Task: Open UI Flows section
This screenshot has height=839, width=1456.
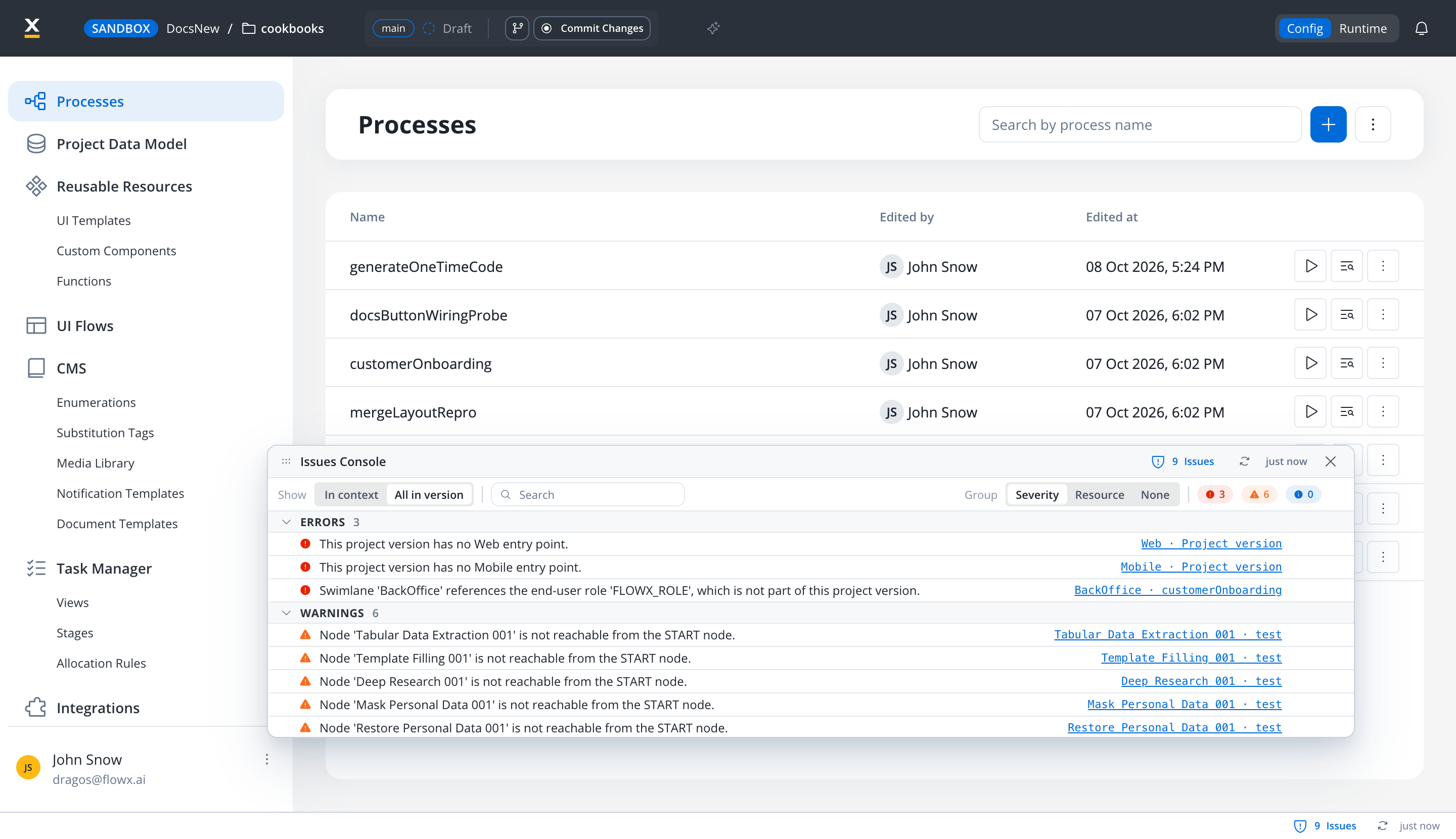Action: click(85, 325)
